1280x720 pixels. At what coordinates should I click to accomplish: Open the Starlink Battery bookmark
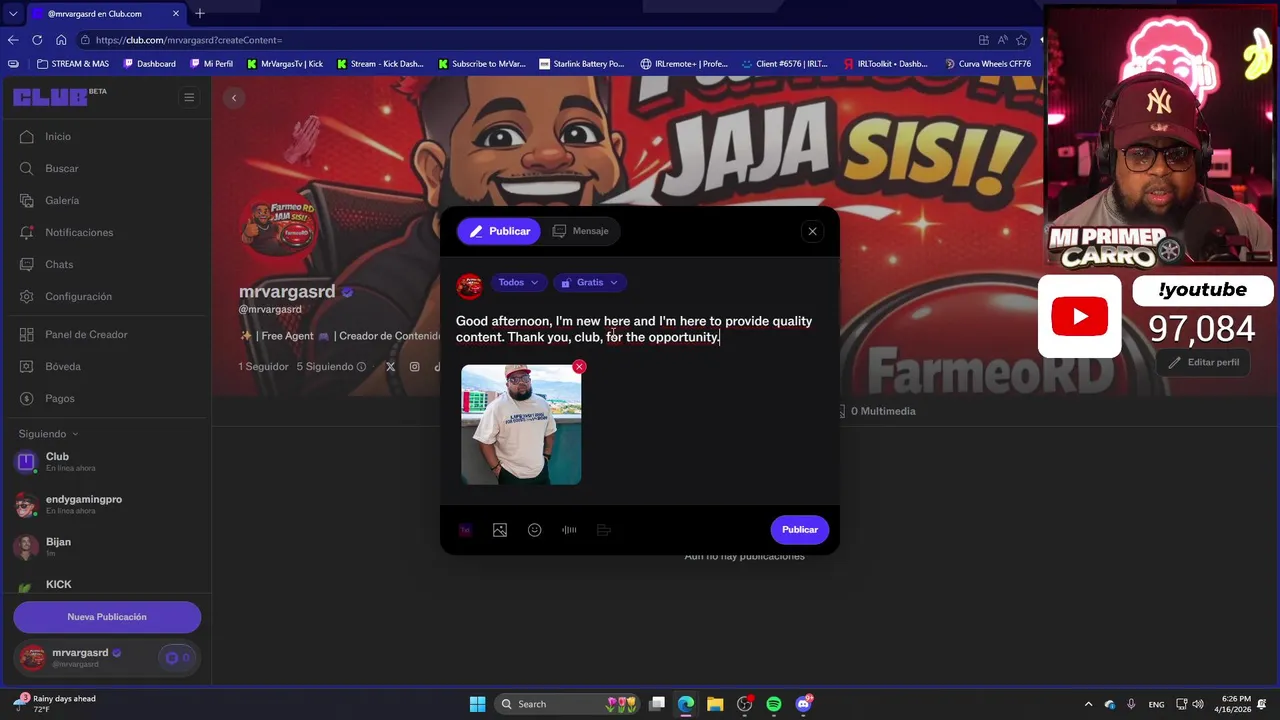pos(581,64)
